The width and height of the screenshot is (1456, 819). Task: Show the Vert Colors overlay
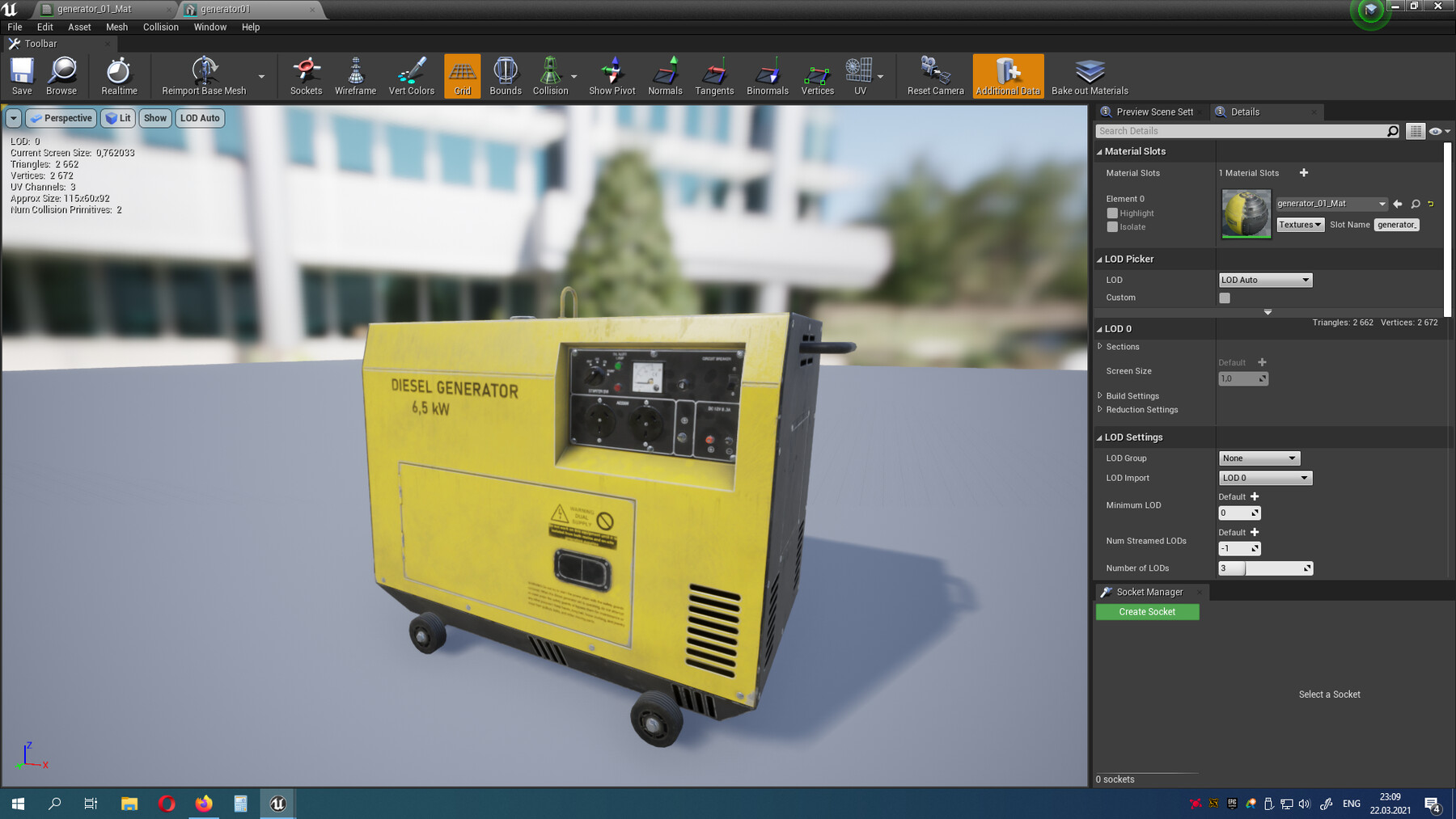pyautogui.click(x=411, y=76)
